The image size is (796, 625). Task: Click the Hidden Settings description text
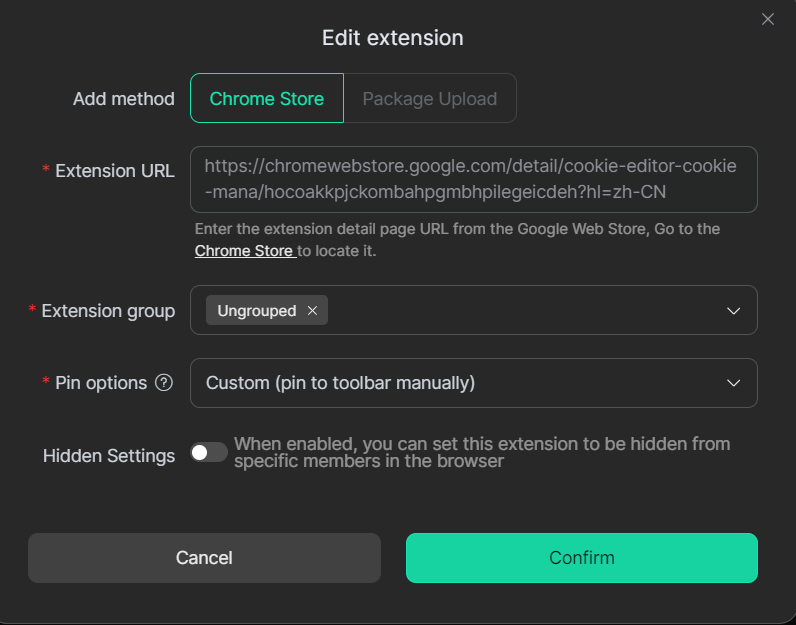tap(482, 453)
